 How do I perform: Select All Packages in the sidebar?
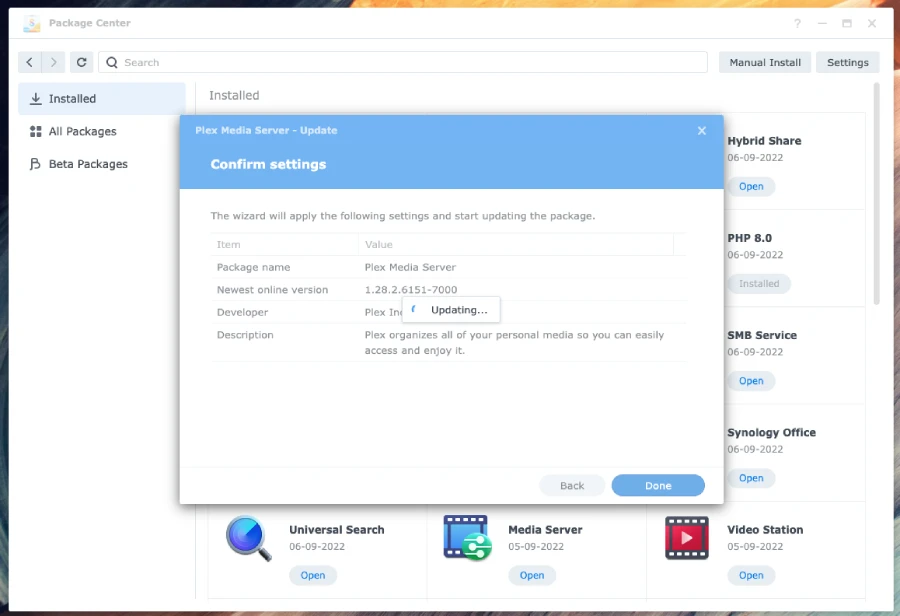click(x=102, y=131)
